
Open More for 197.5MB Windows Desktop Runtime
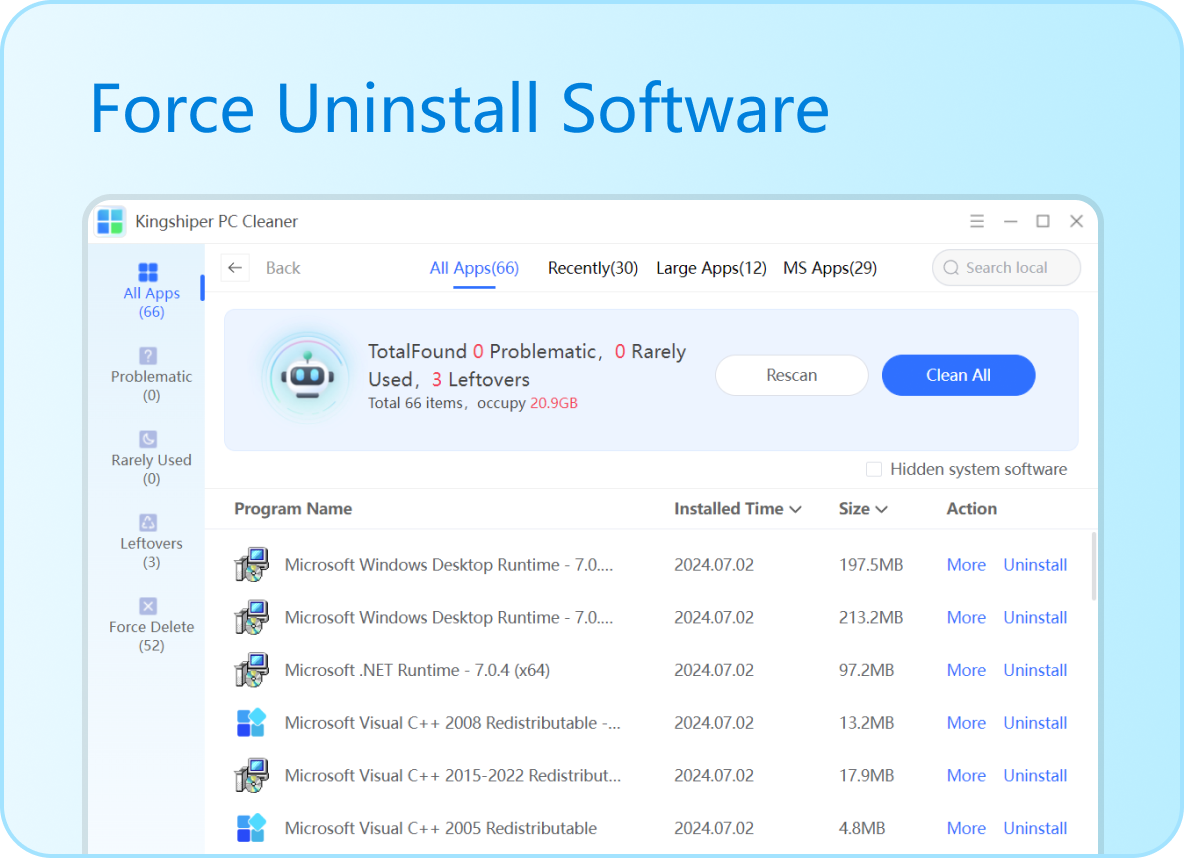(966, 565)
